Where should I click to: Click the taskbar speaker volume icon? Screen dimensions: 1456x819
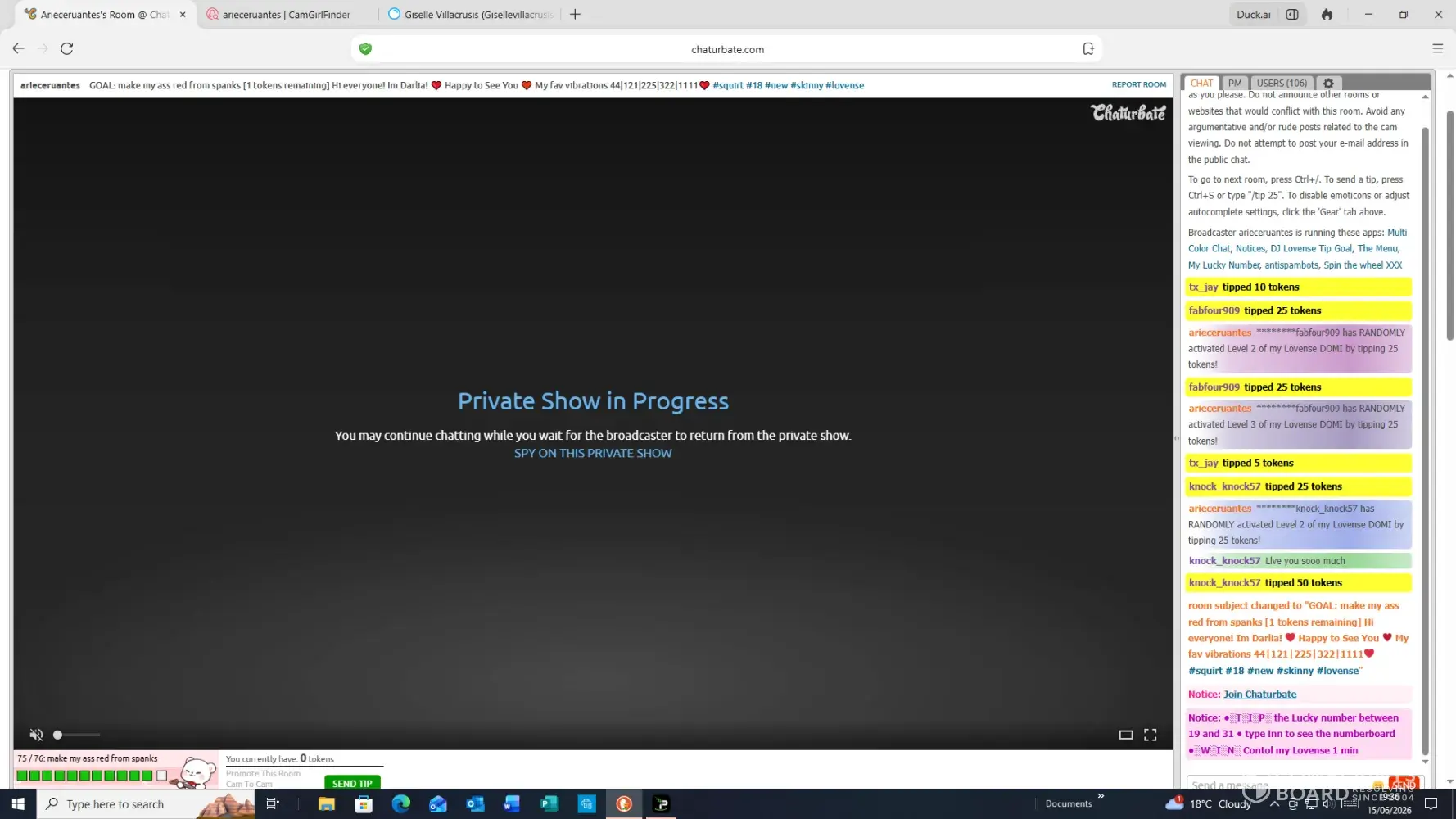pyautogui.click(x=1328, y=804)
